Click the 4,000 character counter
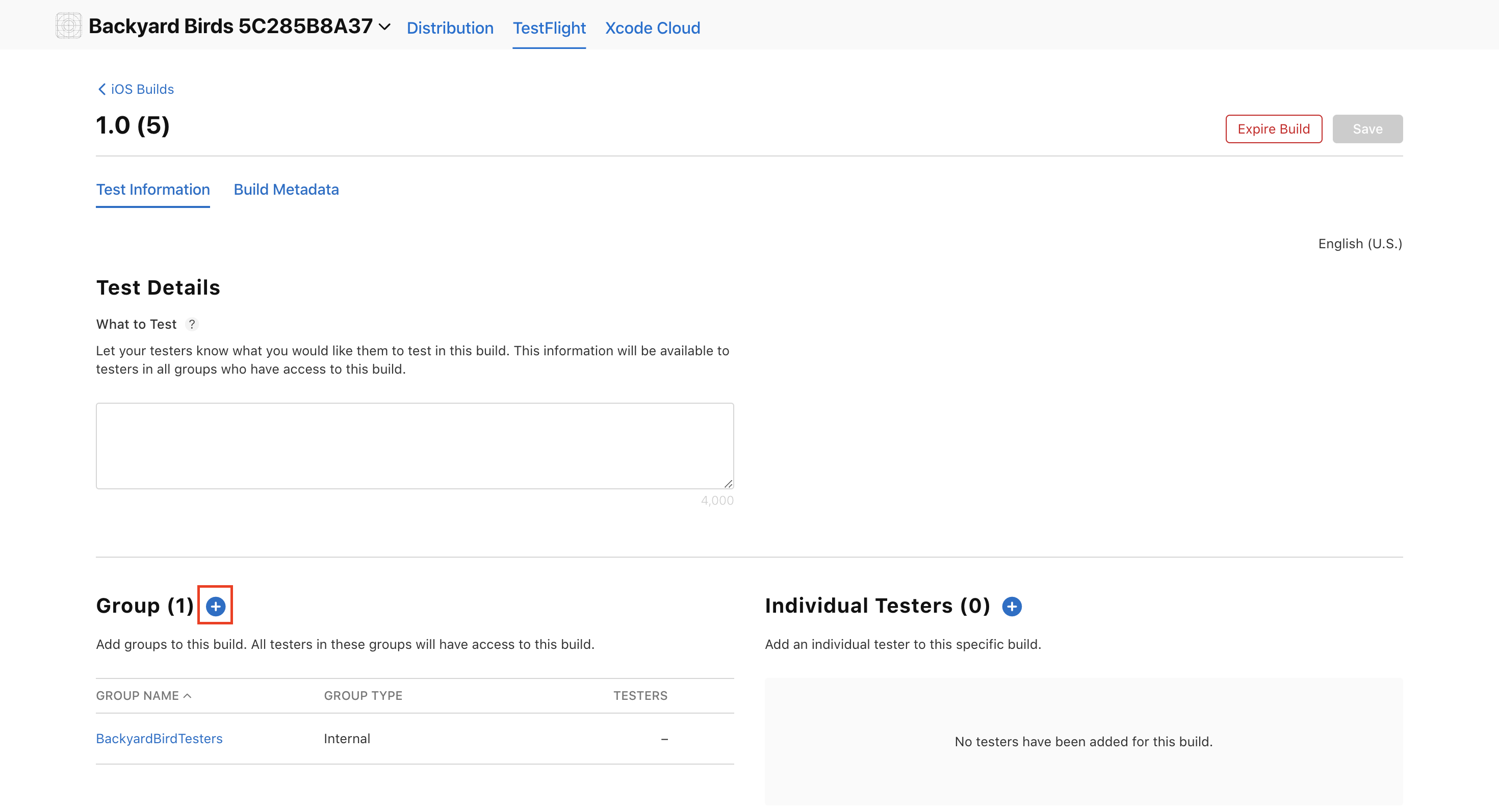Screen dimensions: 1499x812 point(717,500)
